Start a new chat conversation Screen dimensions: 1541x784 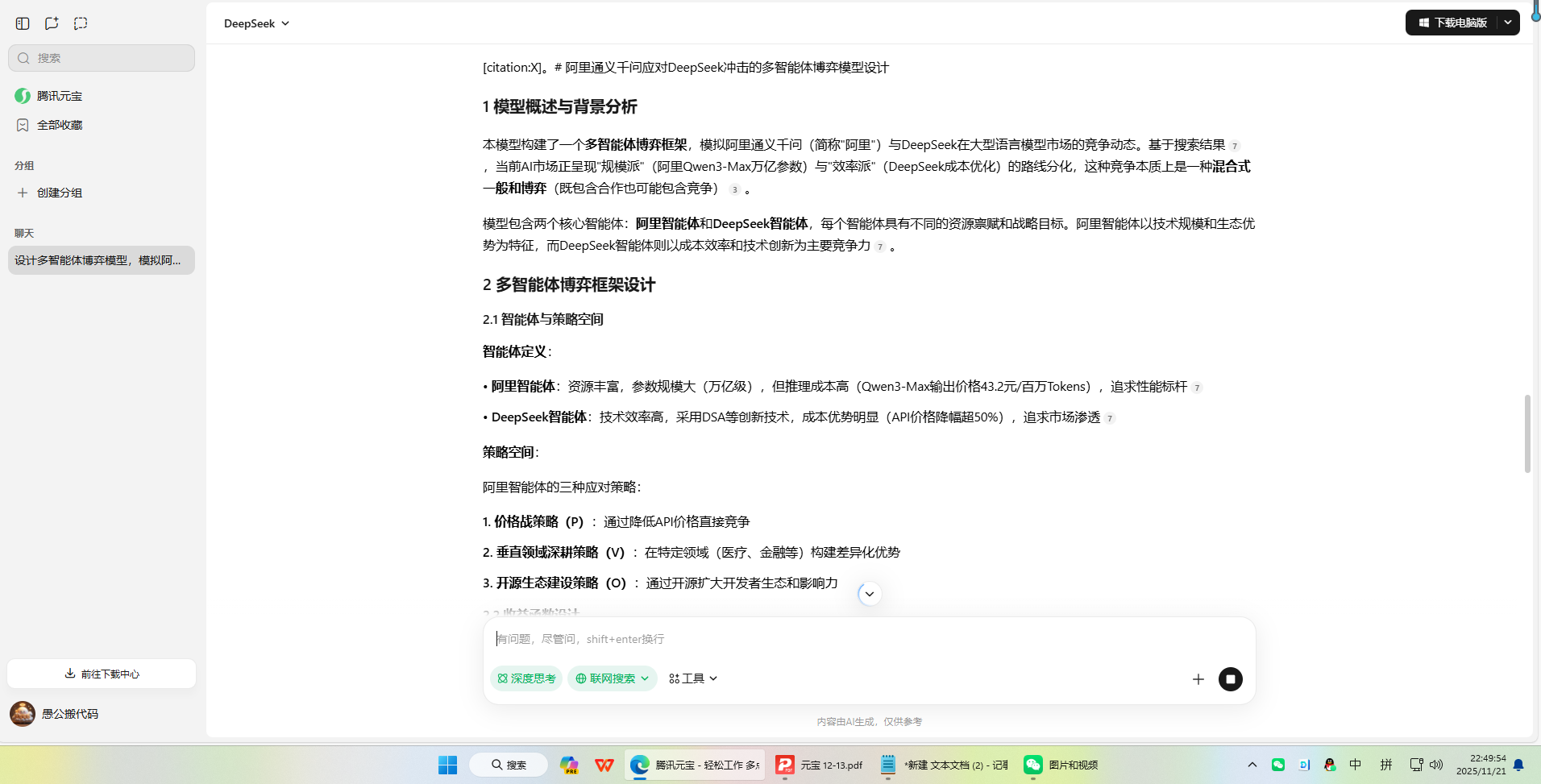point(52,23)
